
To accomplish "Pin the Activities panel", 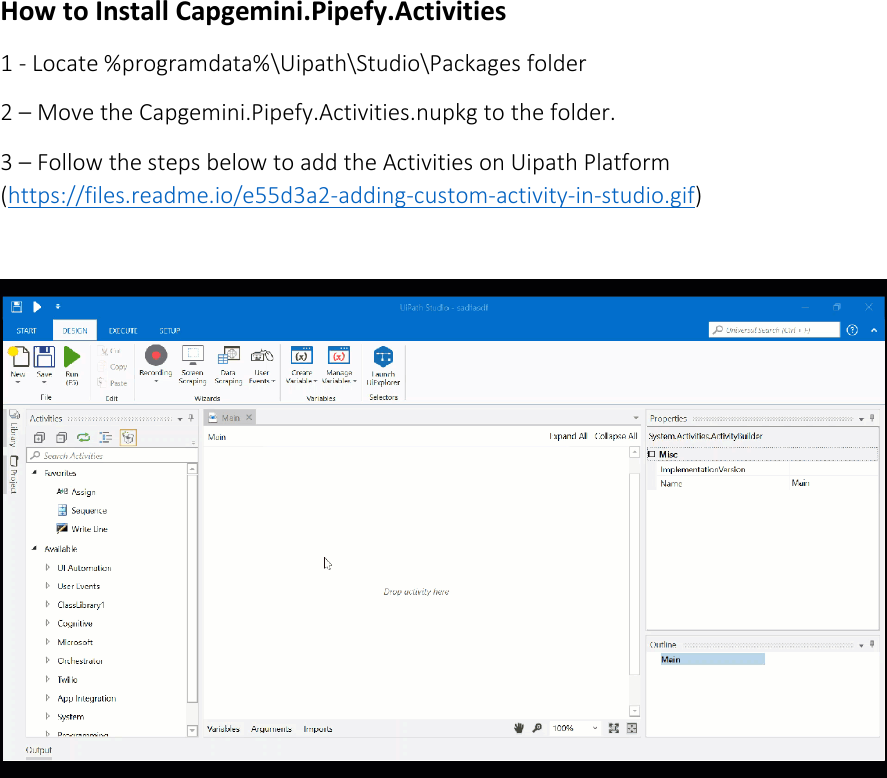I will coord(191,418).
